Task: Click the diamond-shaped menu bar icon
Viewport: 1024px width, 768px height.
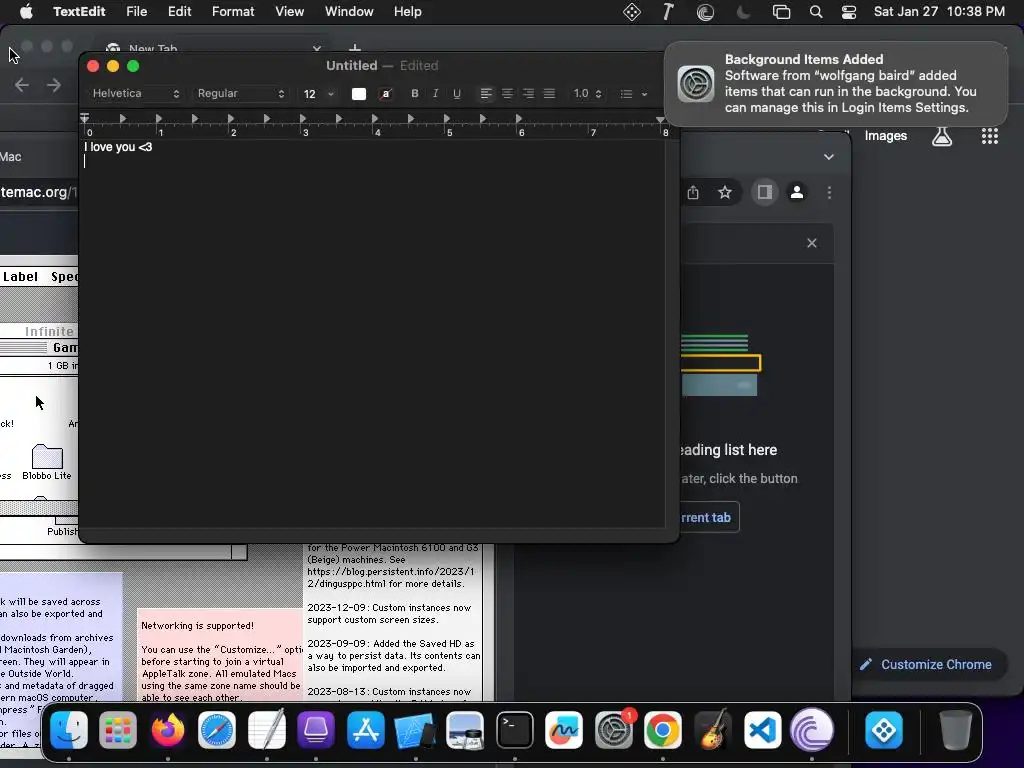Action: tap(632, 12)
